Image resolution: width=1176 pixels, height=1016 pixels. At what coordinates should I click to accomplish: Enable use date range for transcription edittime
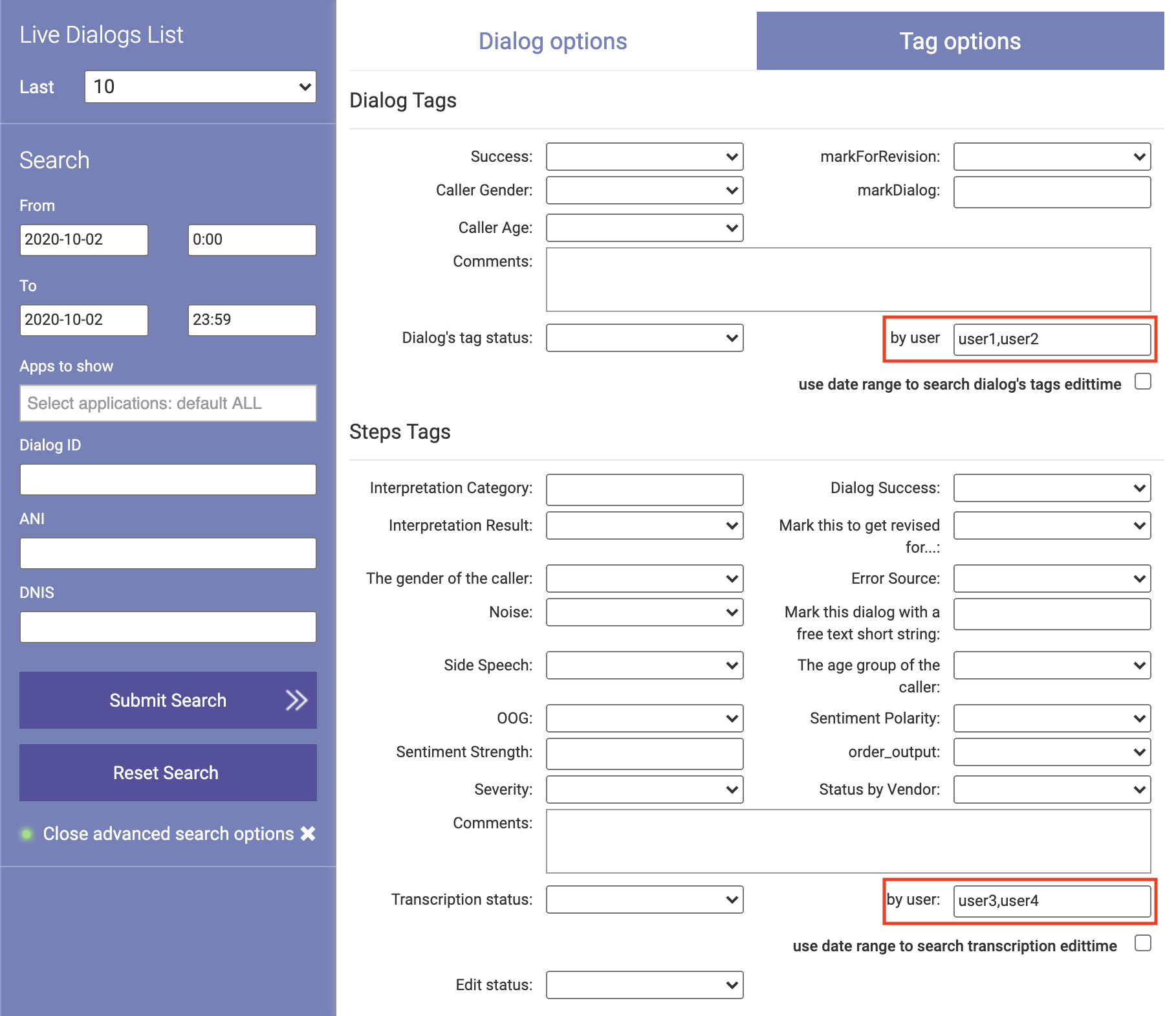pyautogui.click(x=1144, y=945)
